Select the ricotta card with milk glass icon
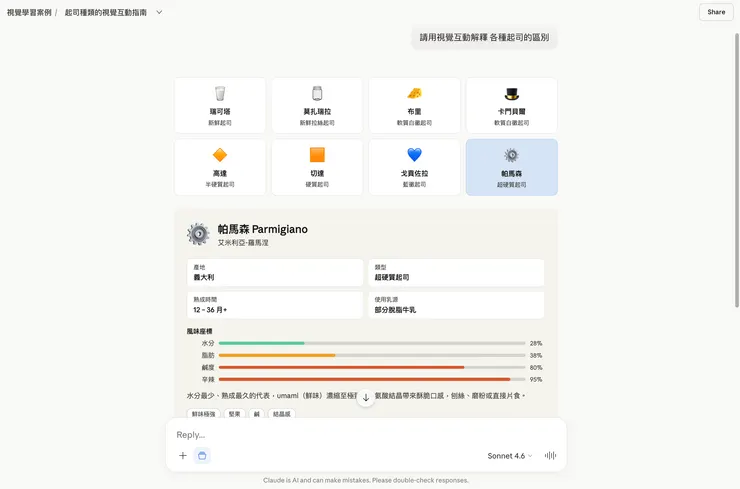 pyautogui.click(x=220, y=105)
